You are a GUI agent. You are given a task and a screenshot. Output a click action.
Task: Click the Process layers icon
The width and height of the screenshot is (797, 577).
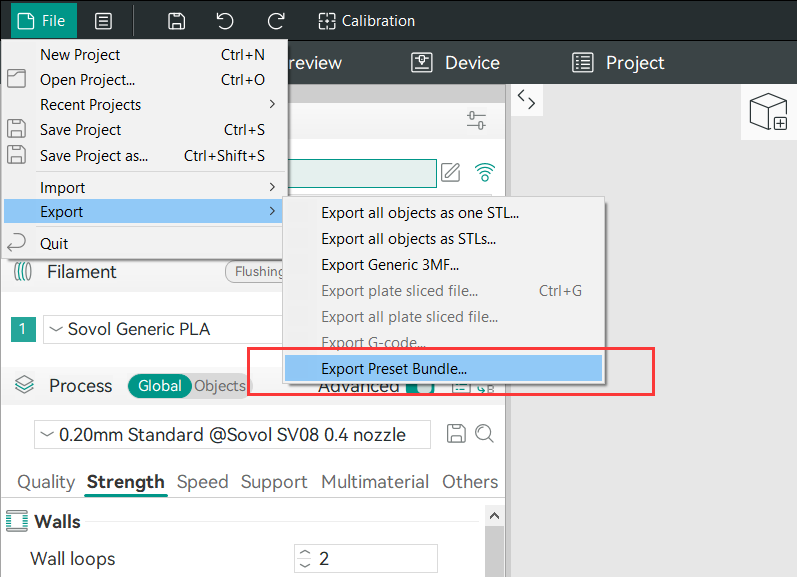coord(24,385)
